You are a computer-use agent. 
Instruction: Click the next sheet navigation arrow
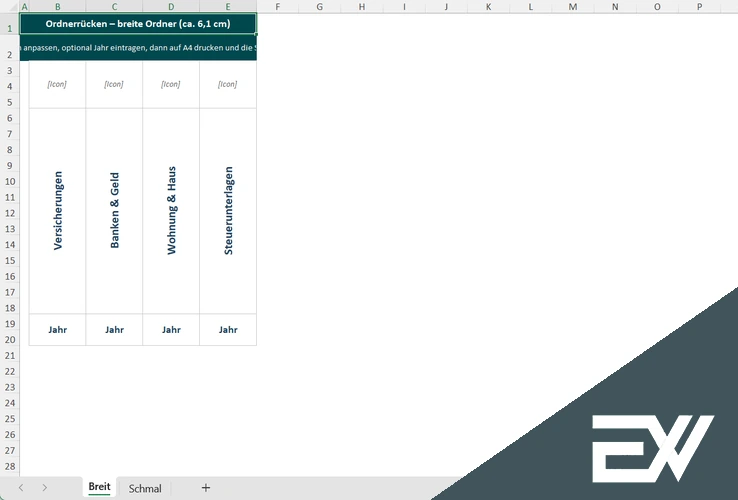(44, 488)
